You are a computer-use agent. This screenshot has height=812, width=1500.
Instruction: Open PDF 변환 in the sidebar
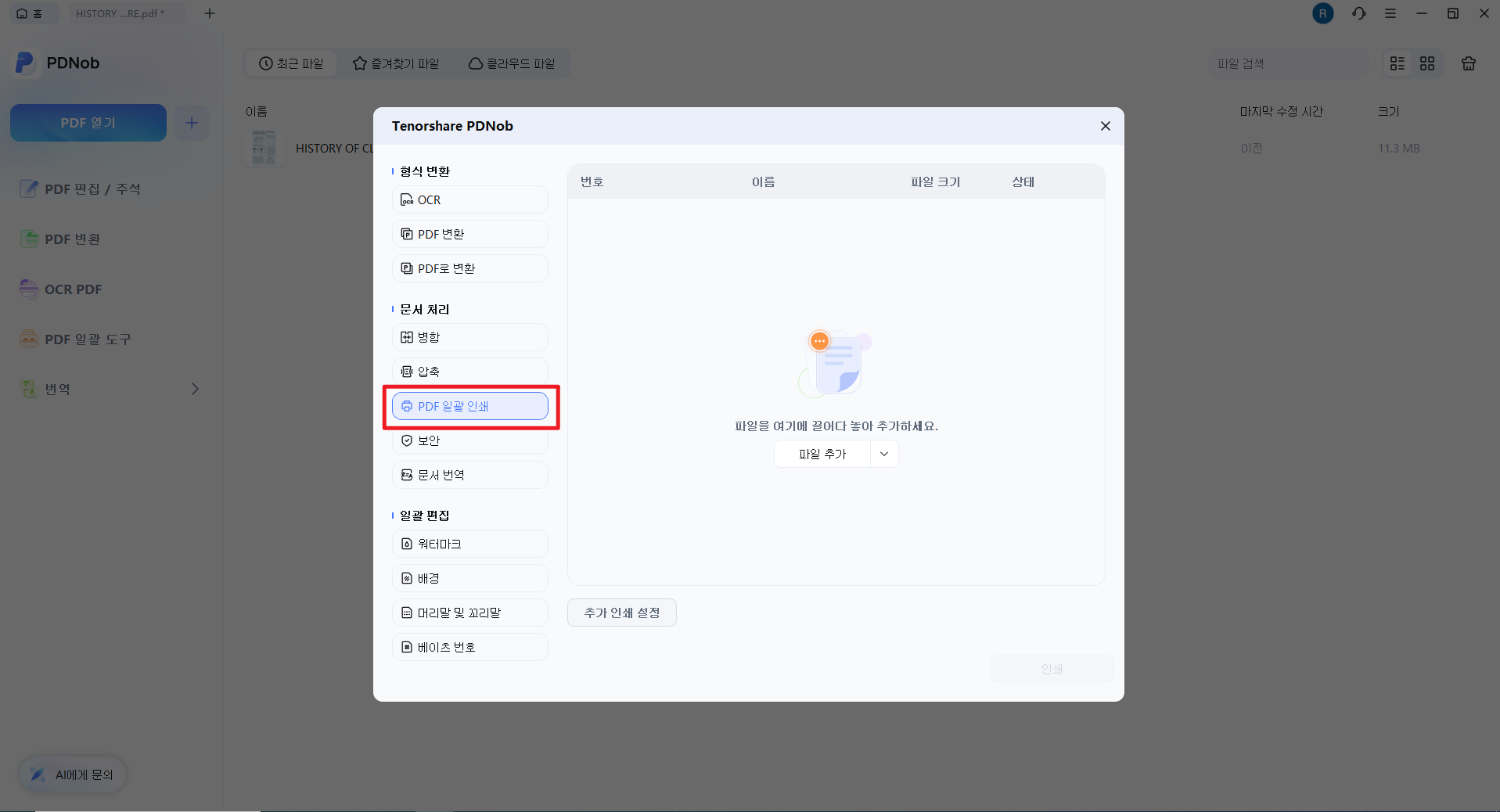tap(61, 239)
